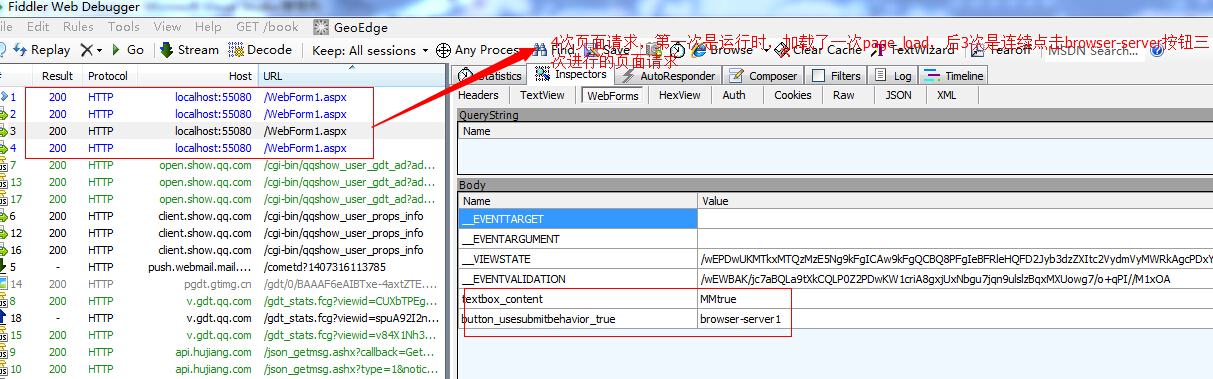
Task: Click the __VIEWSTATE name cell
Action: coord(577,259)
